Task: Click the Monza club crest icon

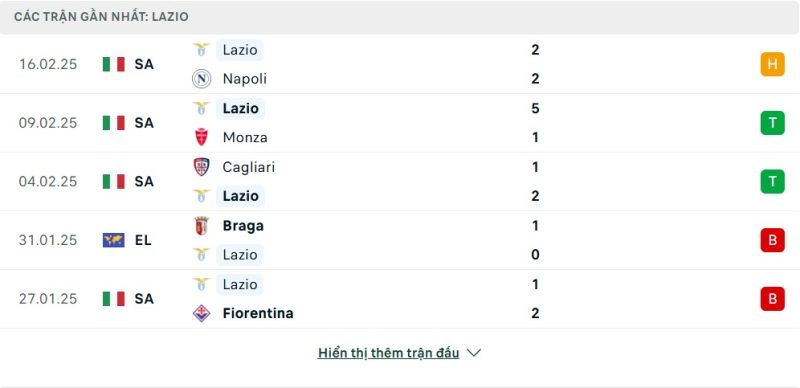Action: [x=201, y=137]
